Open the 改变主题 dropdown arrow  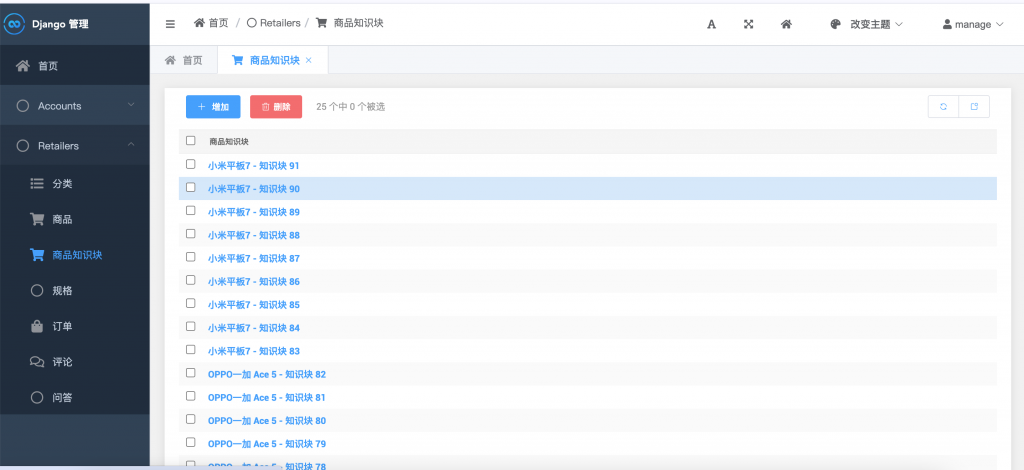[899, 24]
